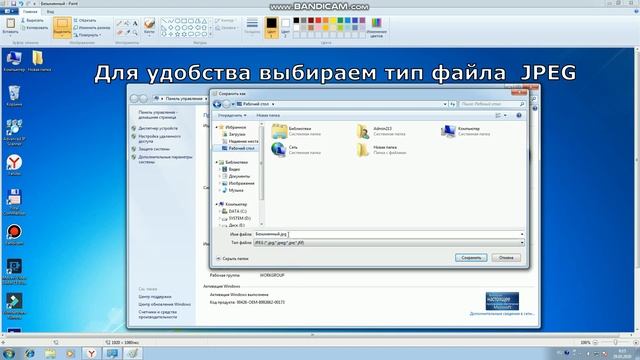The image size is (640, 360).
Task: Select the Цвет 1 color box
Action: [271, 27]
